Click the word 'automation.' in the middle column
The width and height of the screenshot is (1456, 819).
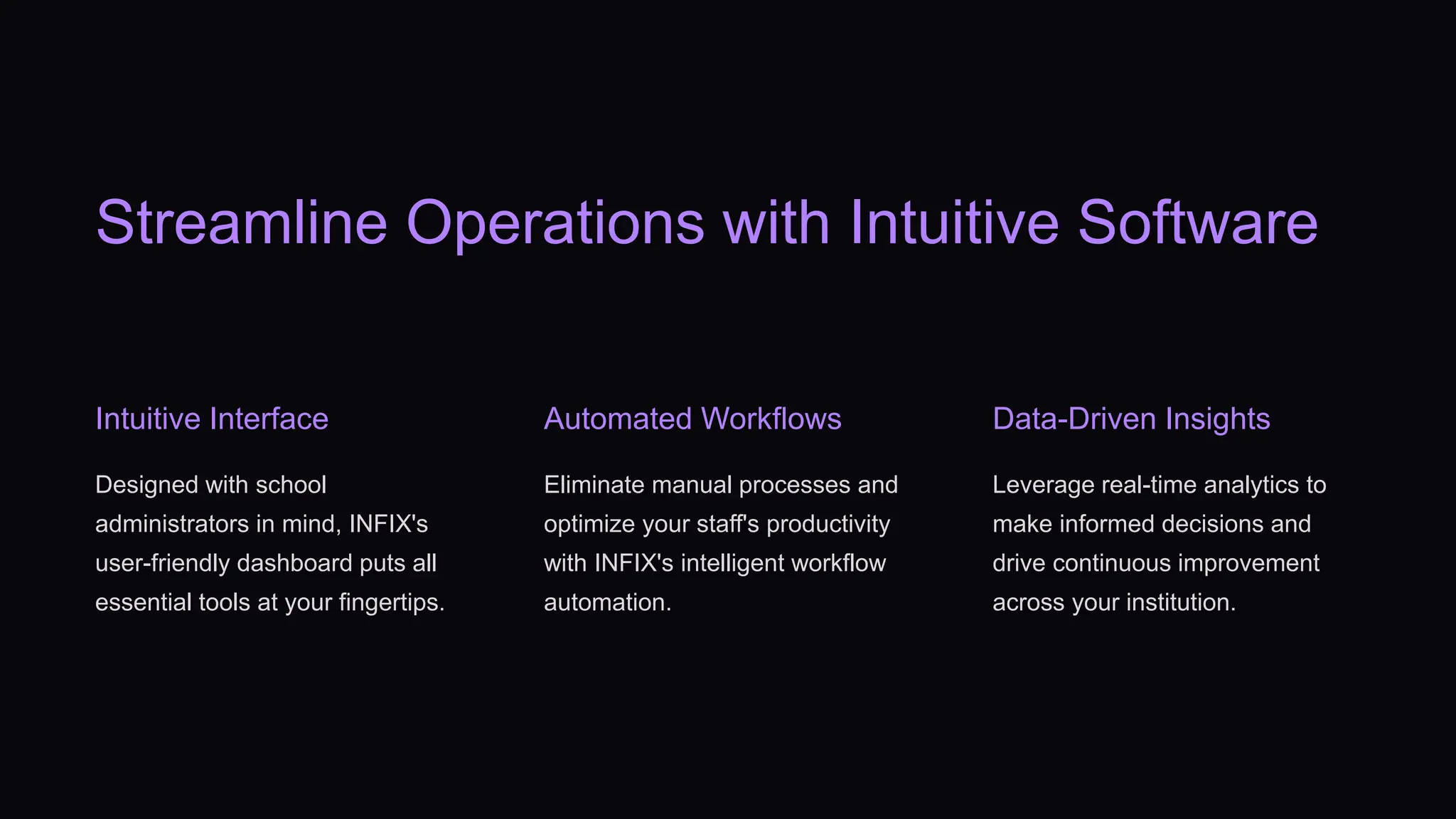click(607, 602)
